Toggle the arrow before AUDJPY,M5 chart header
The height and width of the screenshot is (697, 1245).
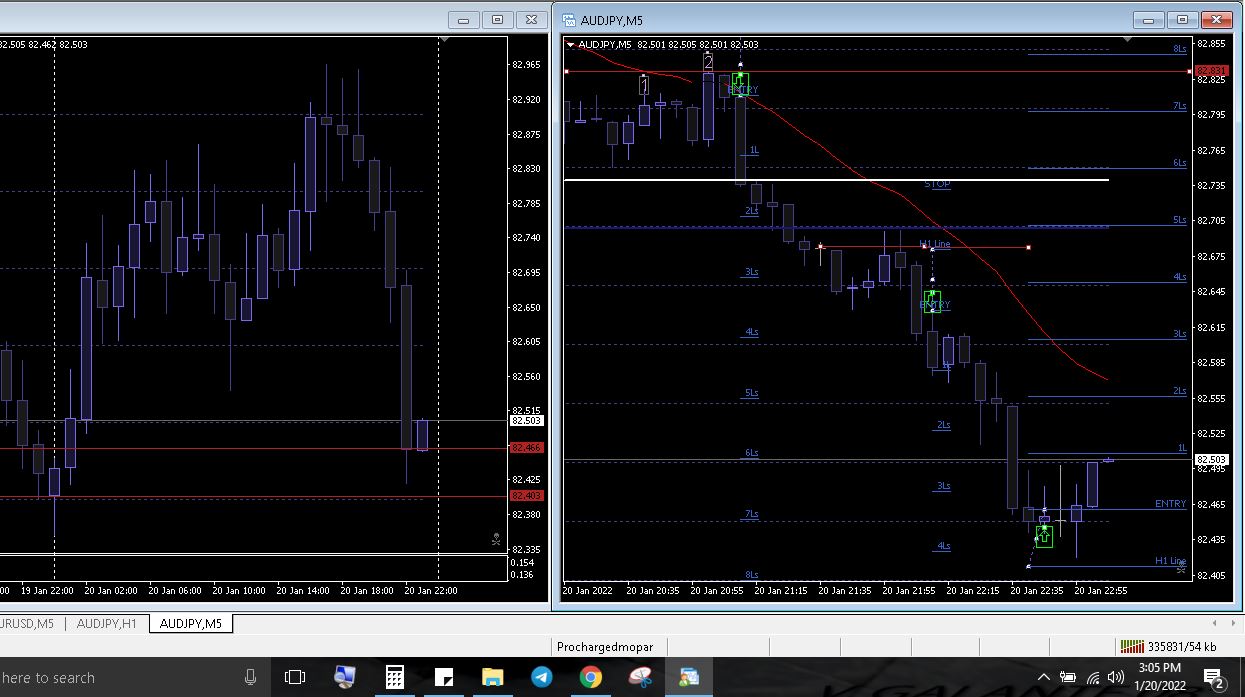click(570, 44)
